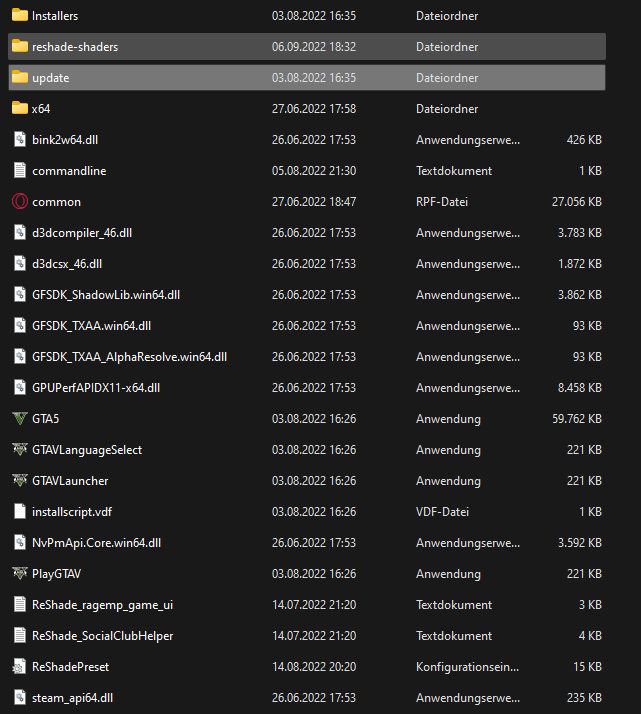The image size is (641, 714).
Task: Click the installscript.vdf blank file icon
Action: [20, 511]
